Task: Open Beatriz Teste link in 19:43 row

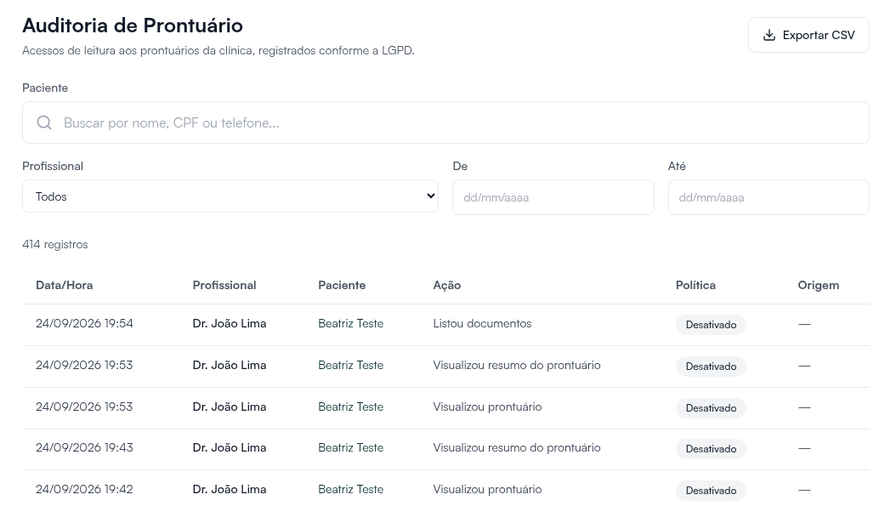Action: pos(351,447)
